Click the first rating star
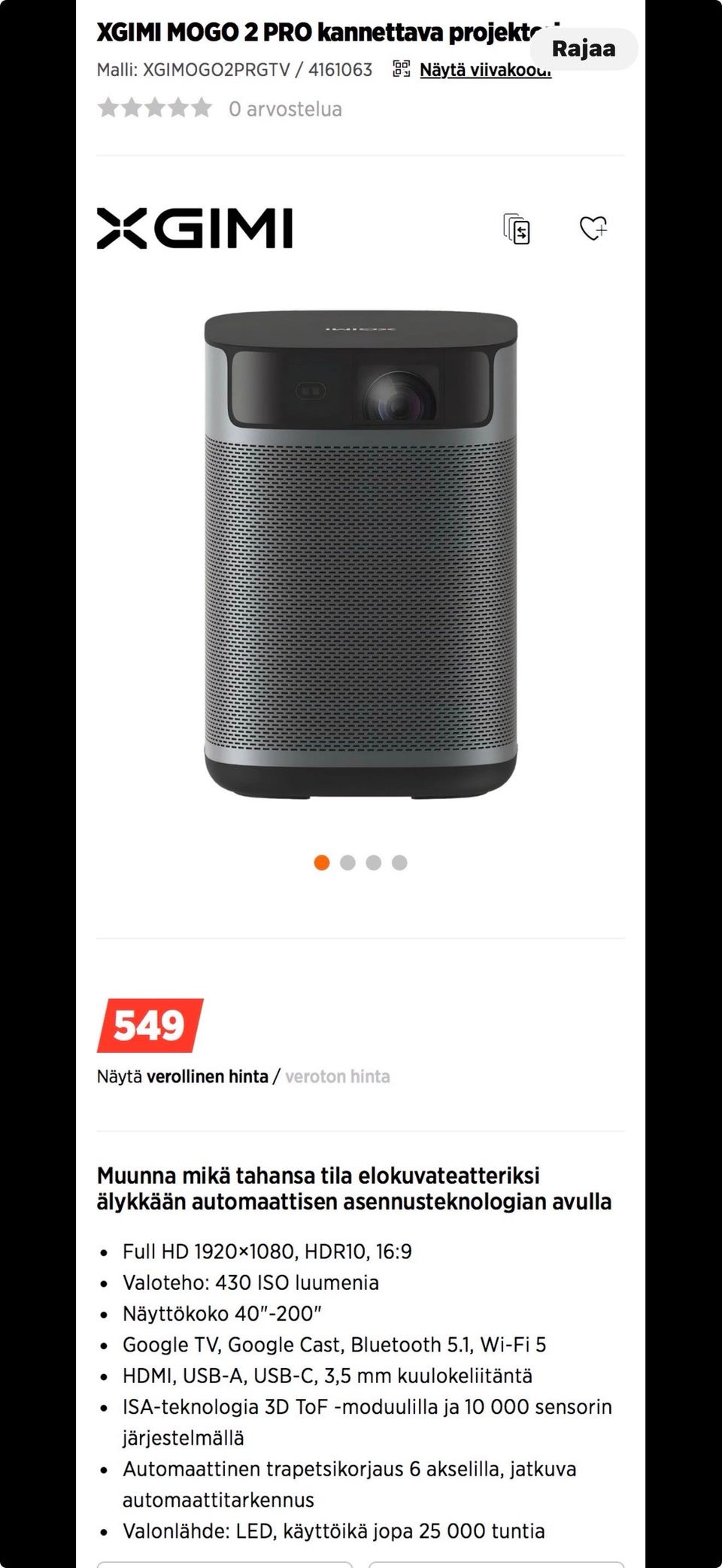The width and height of the screenshot is (722, 1568). [x=108, y=108]
